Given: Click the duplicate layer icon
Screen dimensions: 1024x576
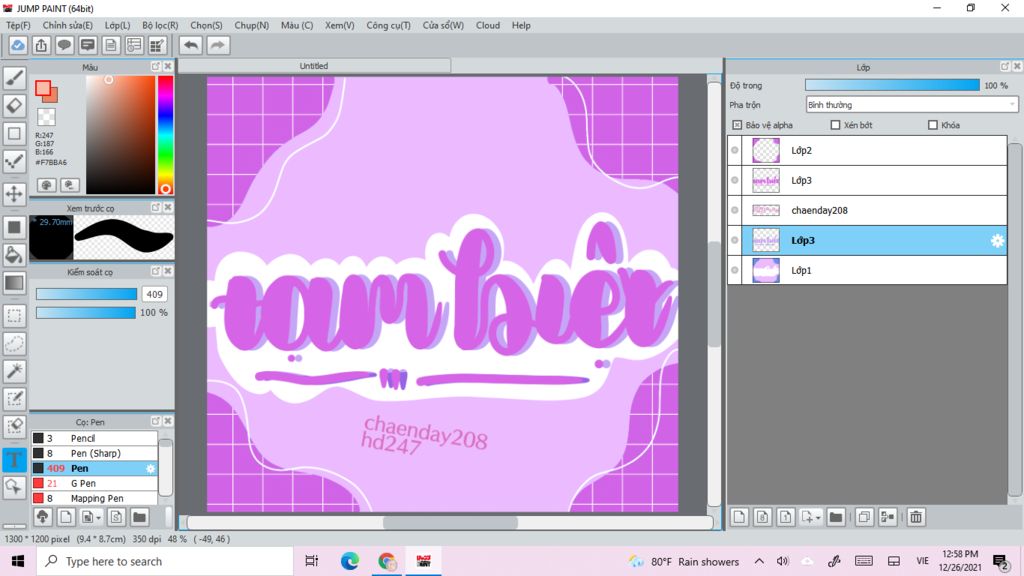Looking at the screenshot, I should pyautogui.click(x=863, y=517).
